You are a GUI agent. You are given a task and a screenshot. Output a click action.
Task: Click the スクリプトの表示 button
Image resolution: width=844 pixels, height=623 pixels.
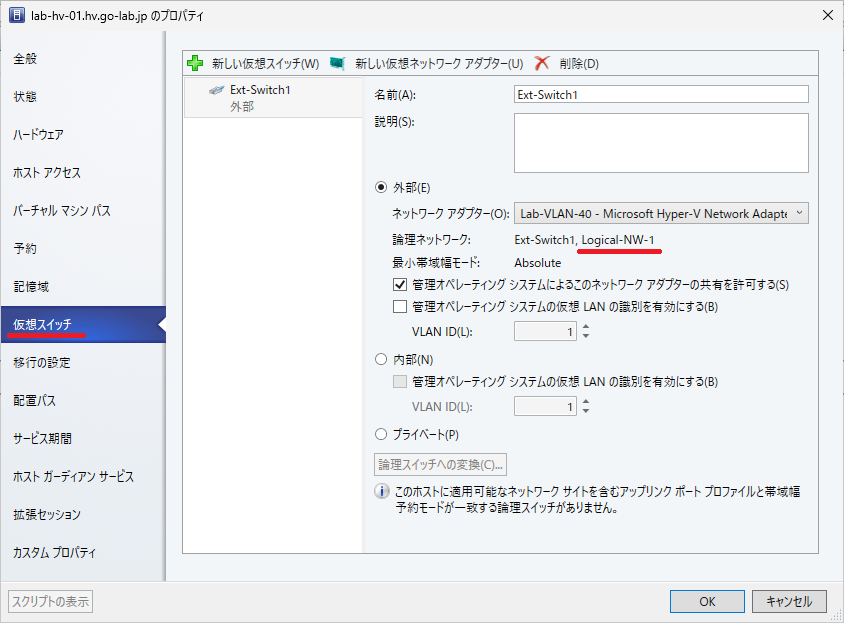tap(51, 601)
